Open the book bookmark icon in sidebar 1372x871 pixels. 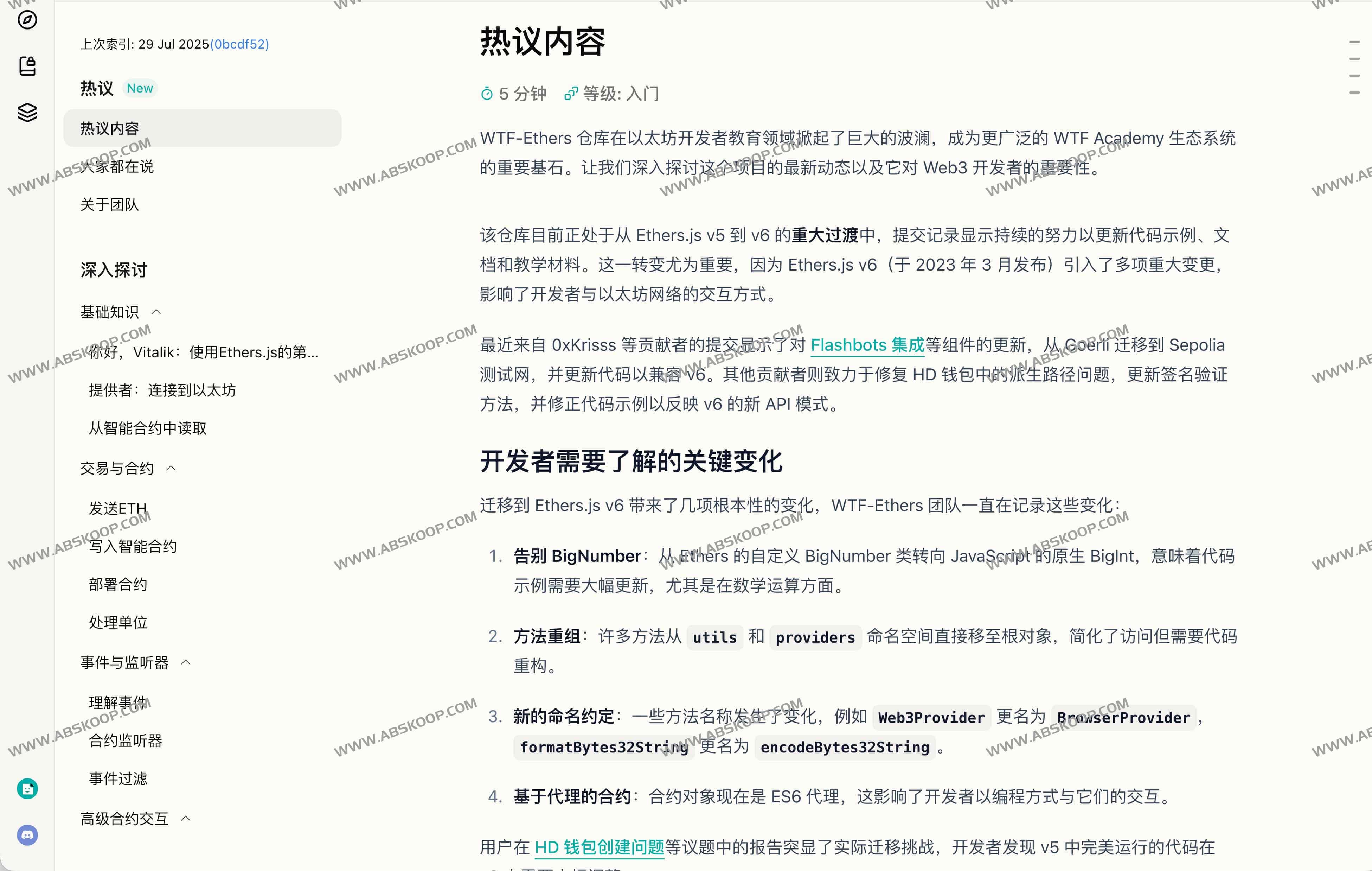tap(27, 66)
